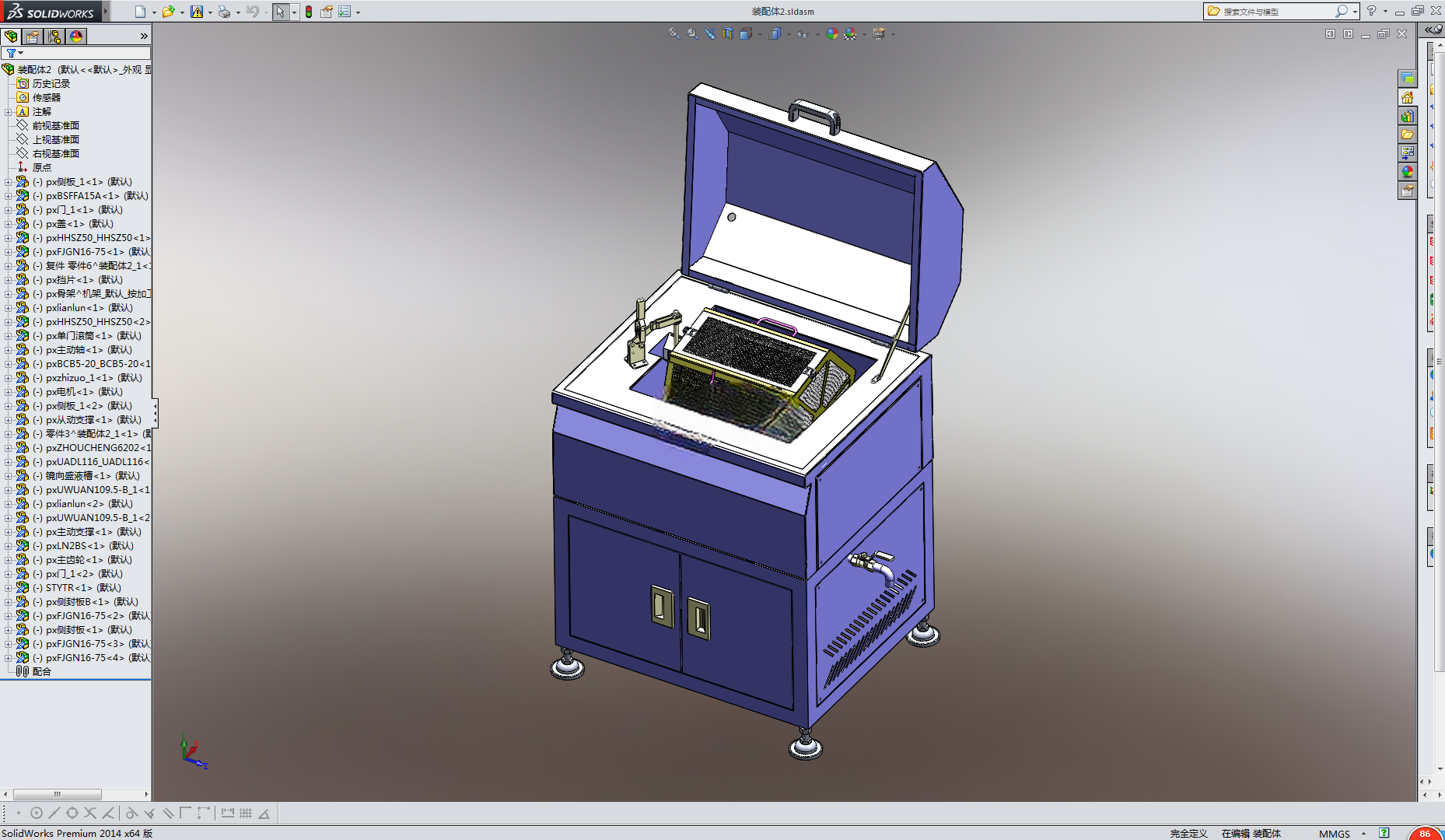Click the Select arrow tool
The image size is (1445, 840).
280,12
